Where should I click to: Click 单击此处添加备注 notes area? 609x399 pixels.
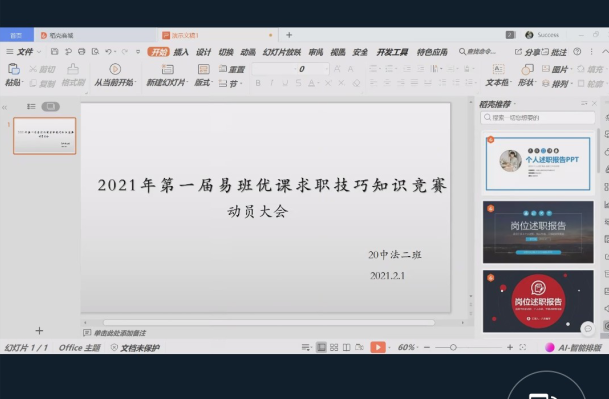(120, 333)
